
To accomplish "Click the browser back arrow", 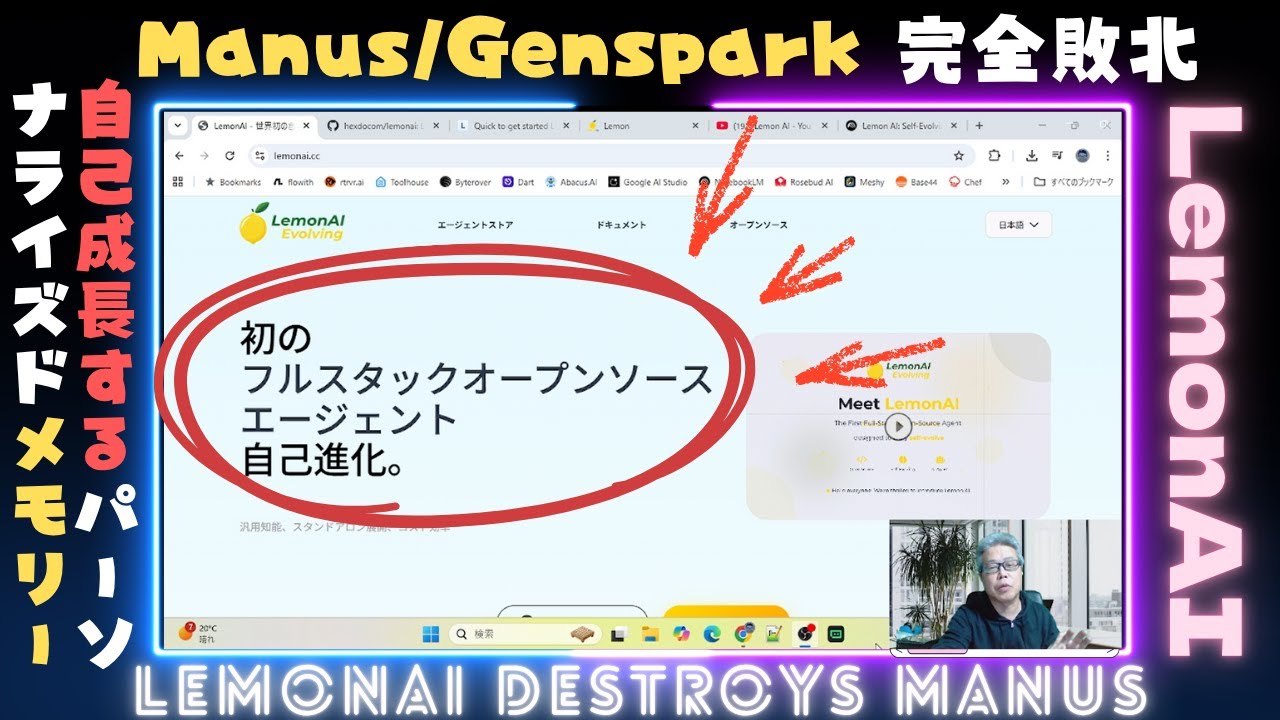I will click(x=180, y=156).
